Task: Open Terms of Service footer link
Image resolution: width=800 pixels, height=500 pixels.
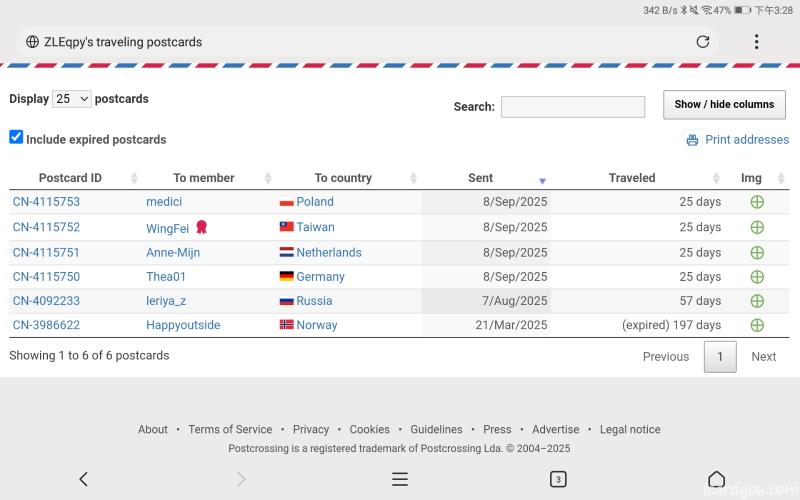Action: 230,429
